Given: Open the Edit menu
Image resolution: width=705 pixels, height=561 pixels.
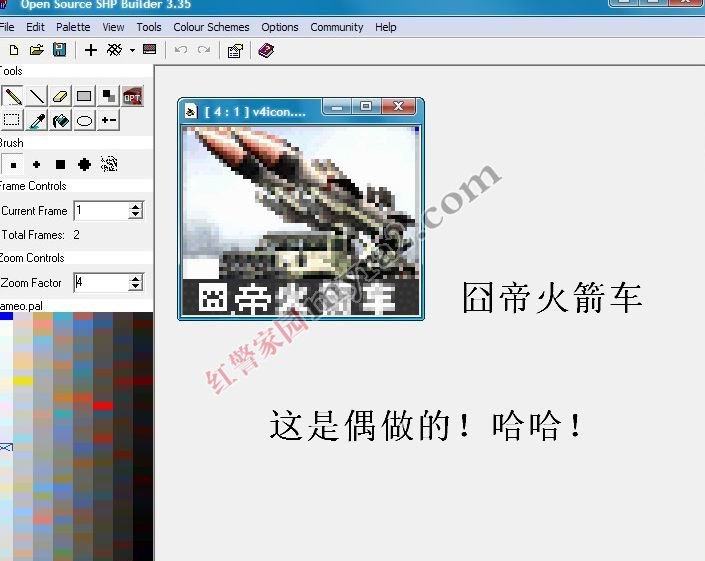Looking at the screenshot, I should click(36, 27).
